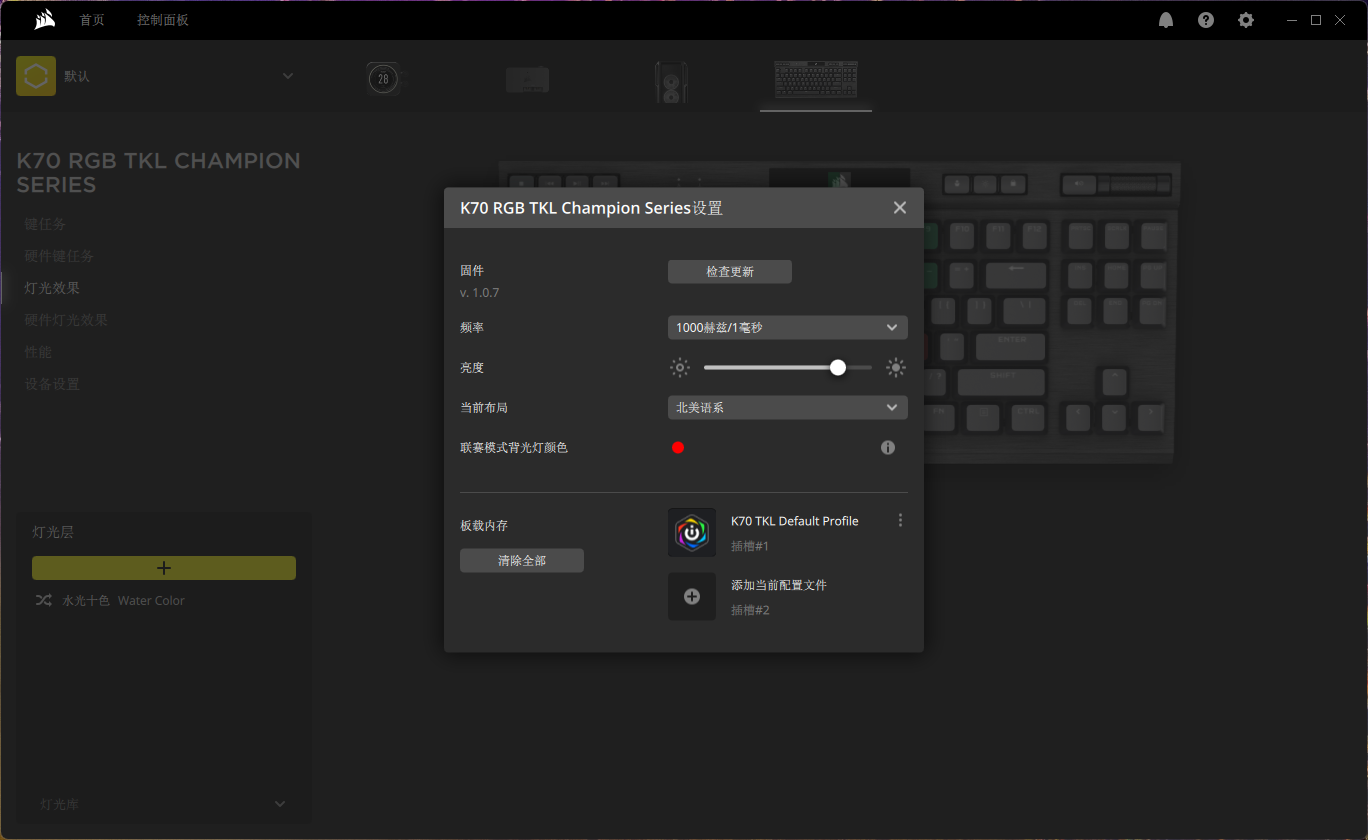Click the 插槽#2 slot label
This screenshot has height=840, width=1368.
click(750, 610)
